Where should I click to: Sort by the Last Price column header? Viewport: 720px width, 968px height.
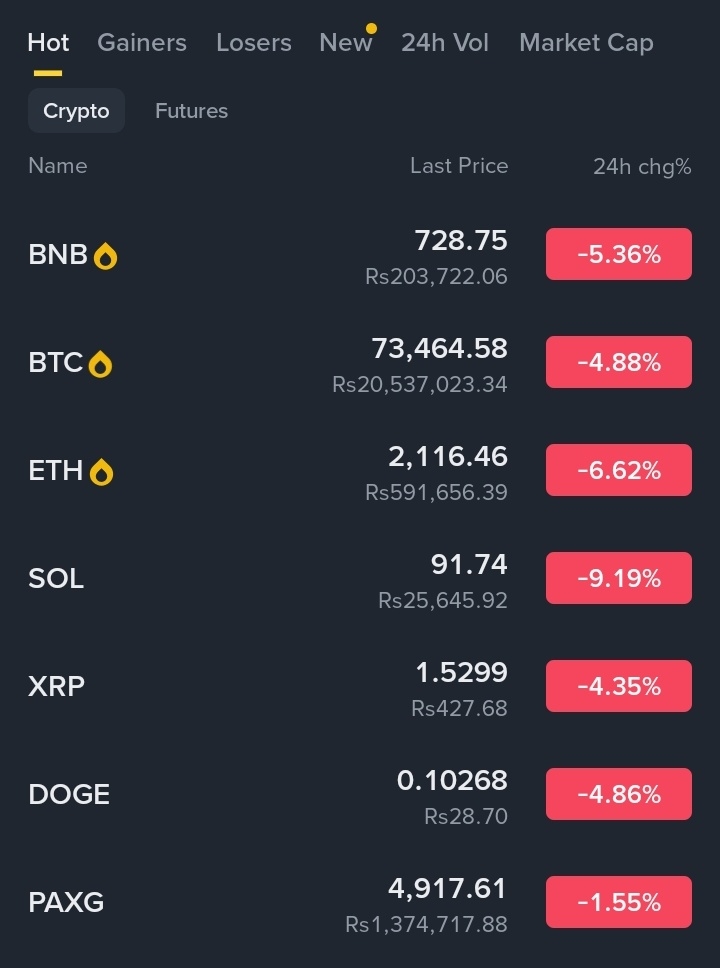coord(459,166)
